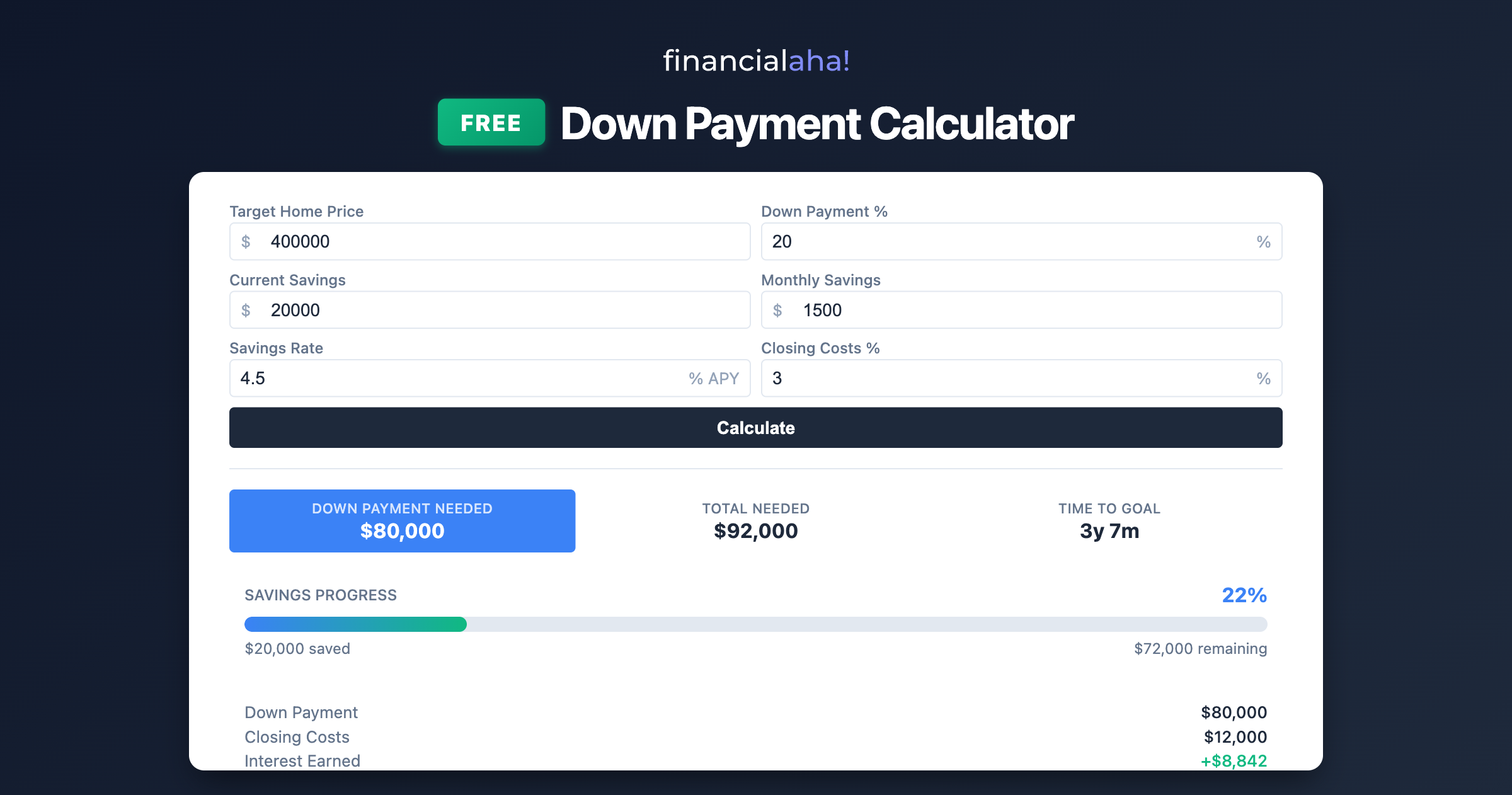This screenshot has width=1512, height=795.
Task: Click the dollar sign in Target Home Price field
Action: pyautogui.click(x=246, y=241)
